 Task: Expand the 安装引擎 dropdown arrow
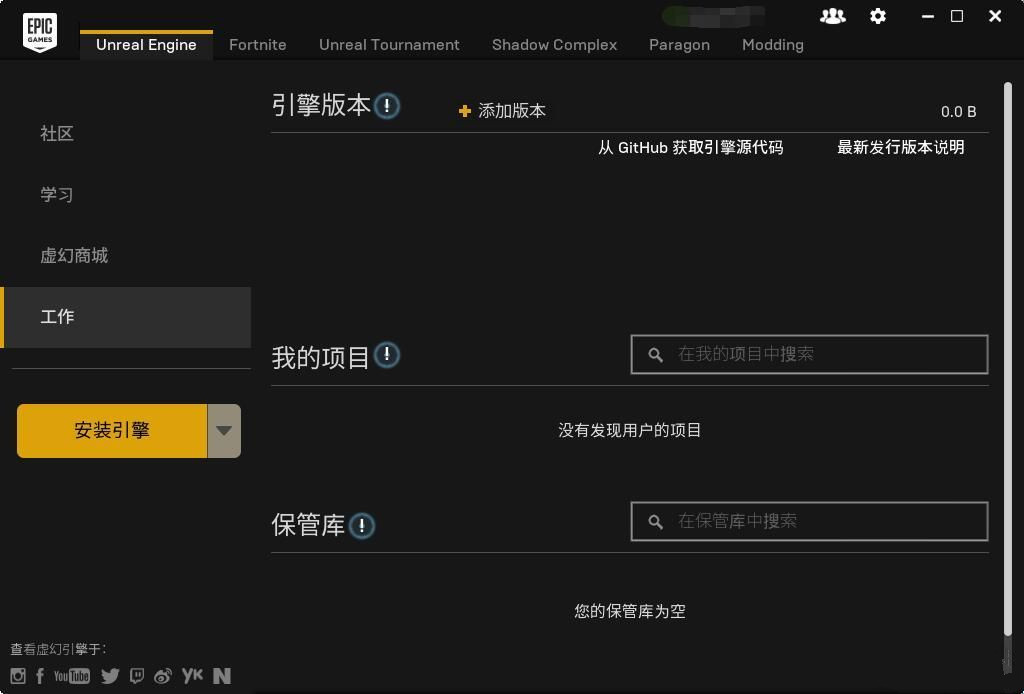[x=224, y=431]
